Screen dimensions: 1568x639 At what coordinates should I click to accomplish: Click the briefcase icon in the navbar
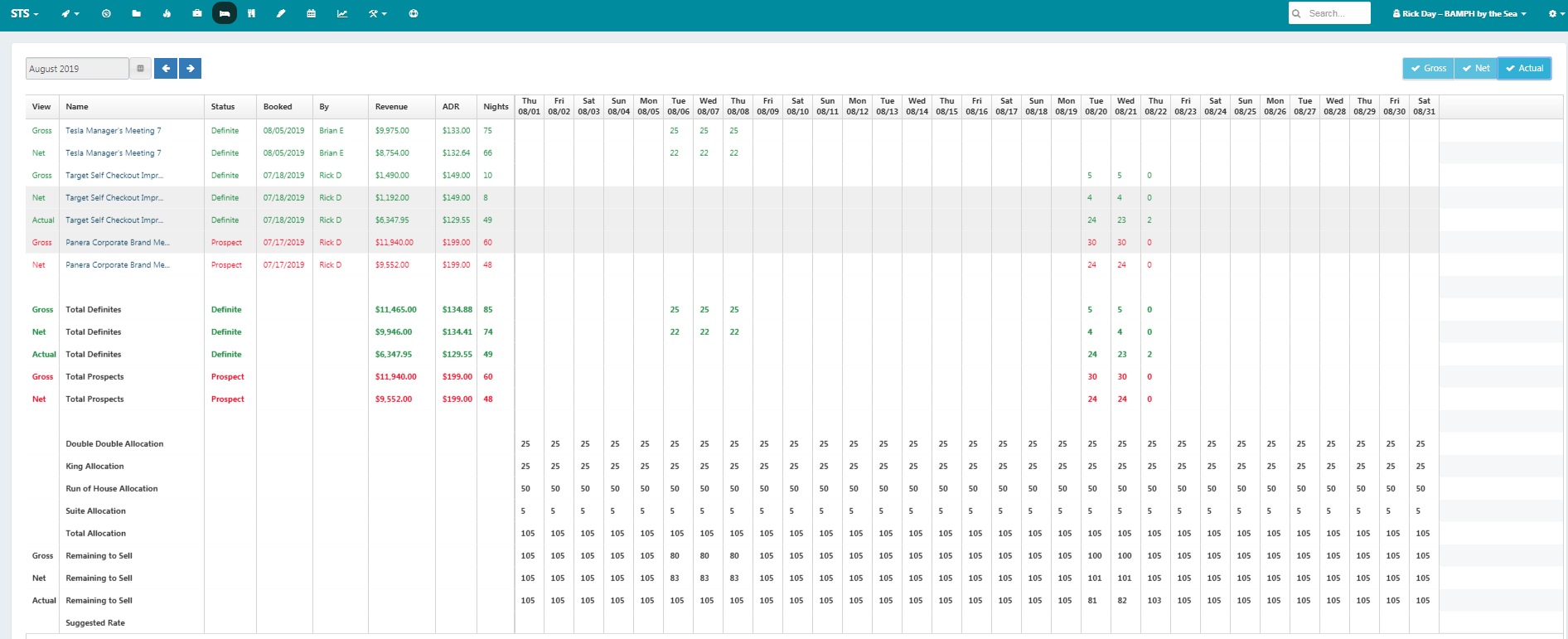[x=196, y=13]
